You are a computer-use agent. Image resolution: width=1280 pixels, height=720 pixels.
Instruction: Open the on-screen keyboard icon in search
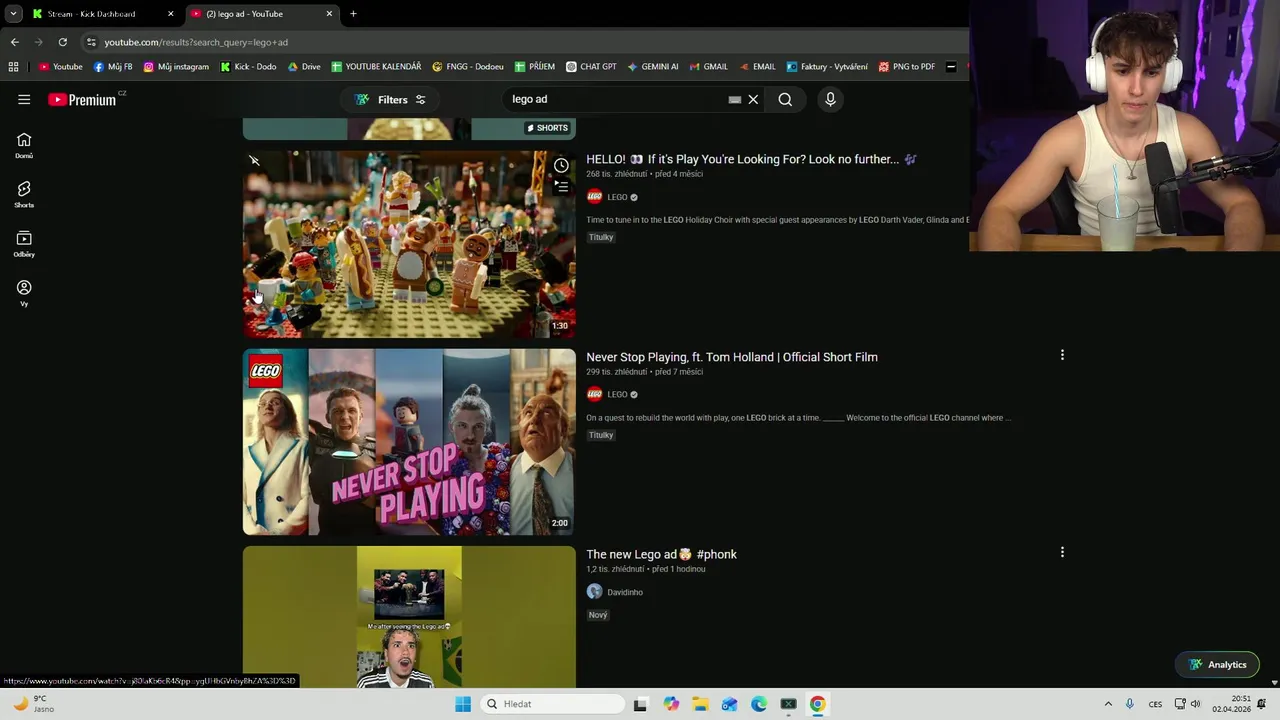734,99
